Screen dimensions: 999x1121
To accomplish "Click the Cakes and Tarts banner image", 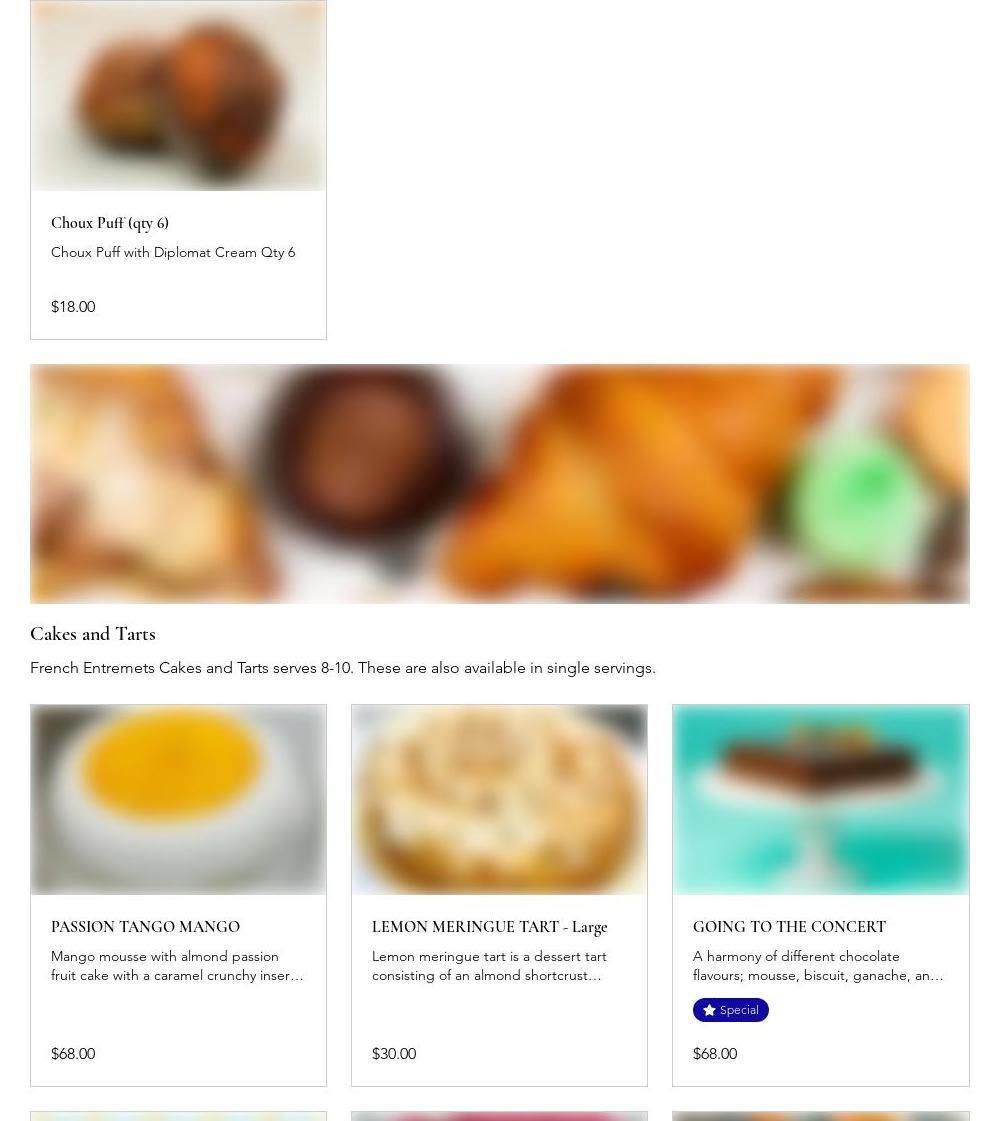I will (499, 484).
